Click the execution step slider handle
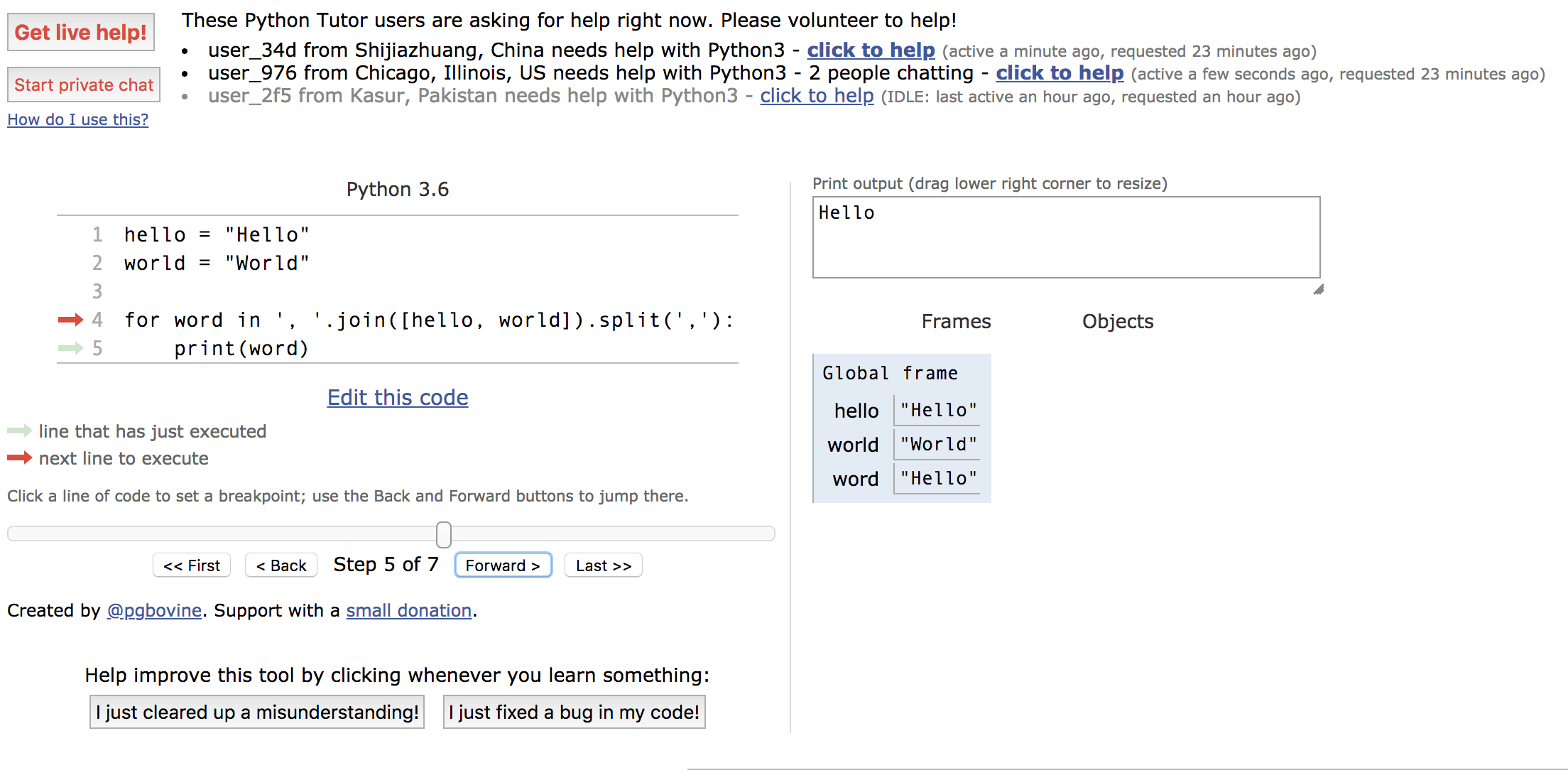The width and height of the screenshot is (1568, 780). 444,534
